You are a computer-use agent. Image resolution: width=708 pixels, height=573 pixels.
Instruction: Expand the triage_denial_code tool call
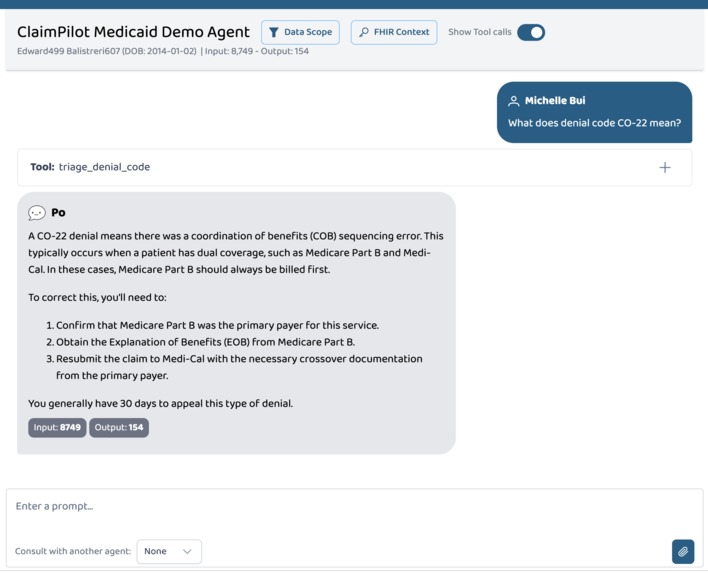(665, 168)
